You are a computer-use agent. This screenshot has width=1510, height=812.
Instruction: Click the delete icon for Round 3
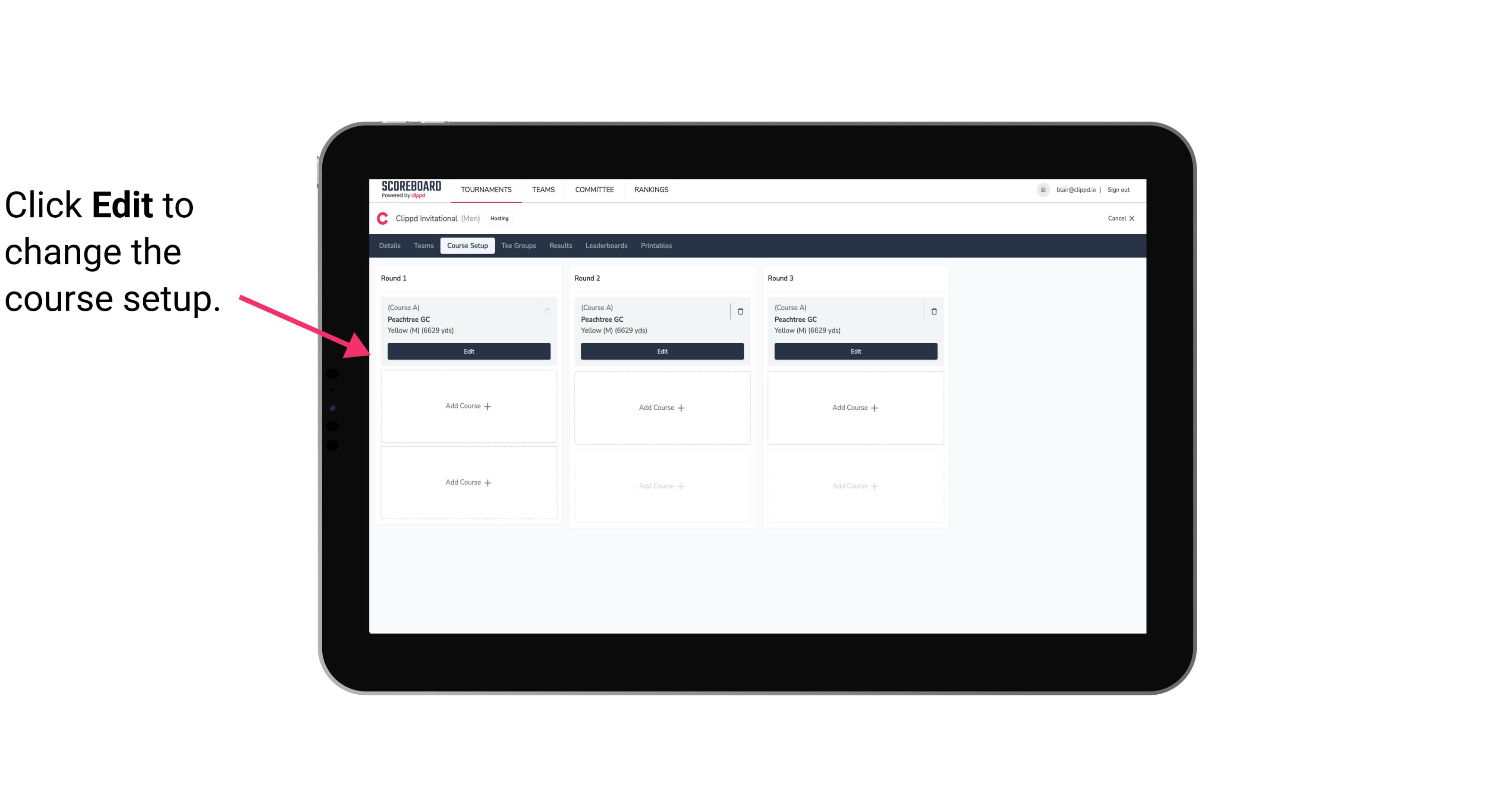point(933,311)
